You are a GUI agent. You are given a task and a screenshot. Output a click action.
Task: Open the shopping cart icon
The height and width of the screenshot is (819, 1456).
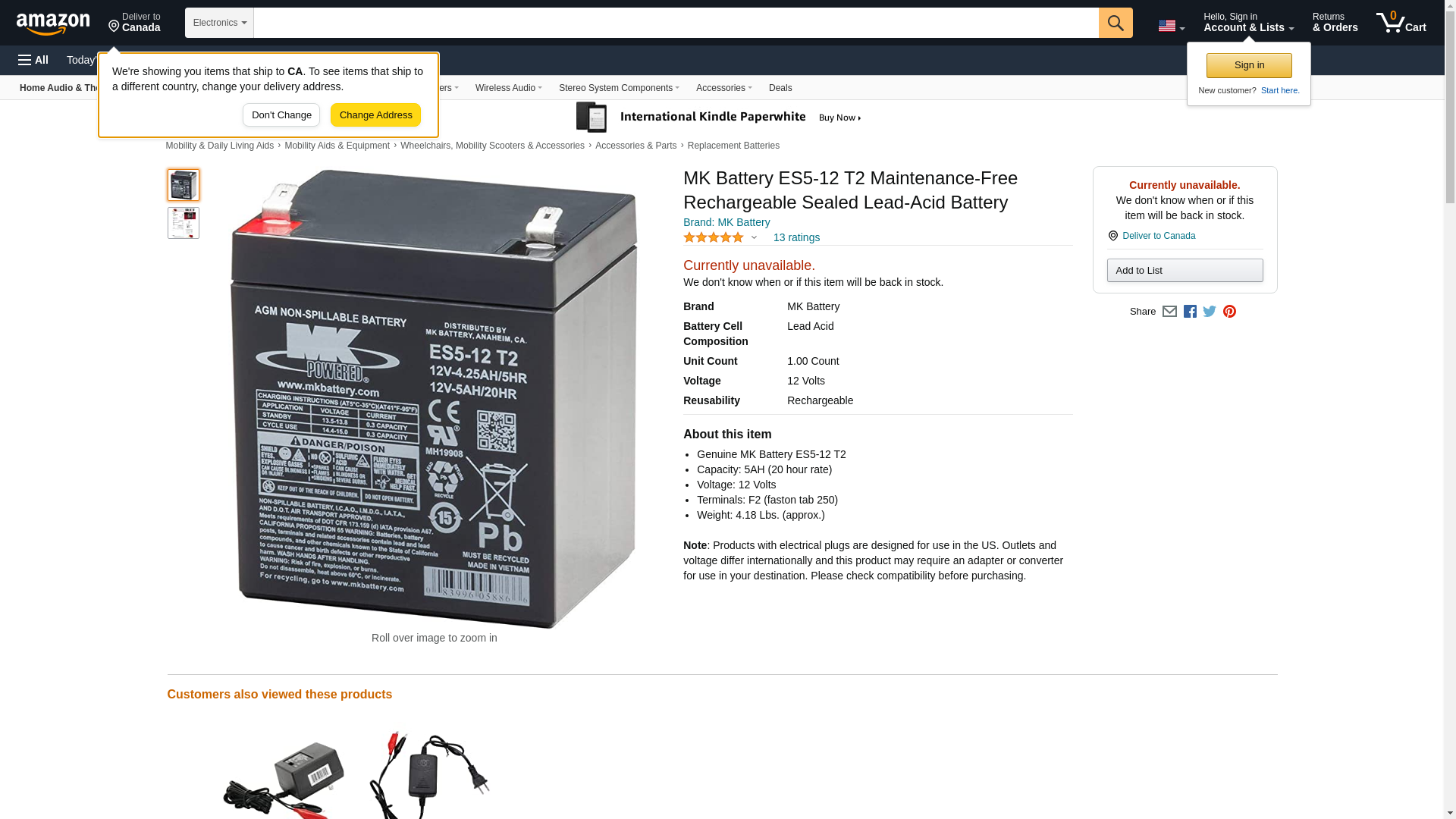point(1401,23)
